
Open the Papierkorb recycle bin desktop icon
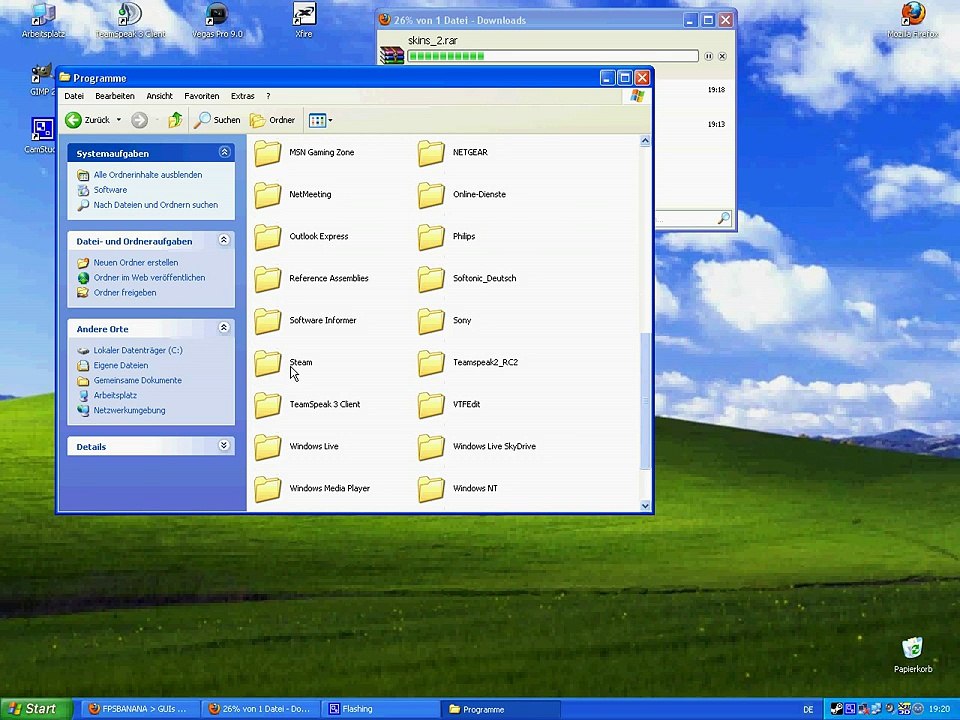coord(912,650)
